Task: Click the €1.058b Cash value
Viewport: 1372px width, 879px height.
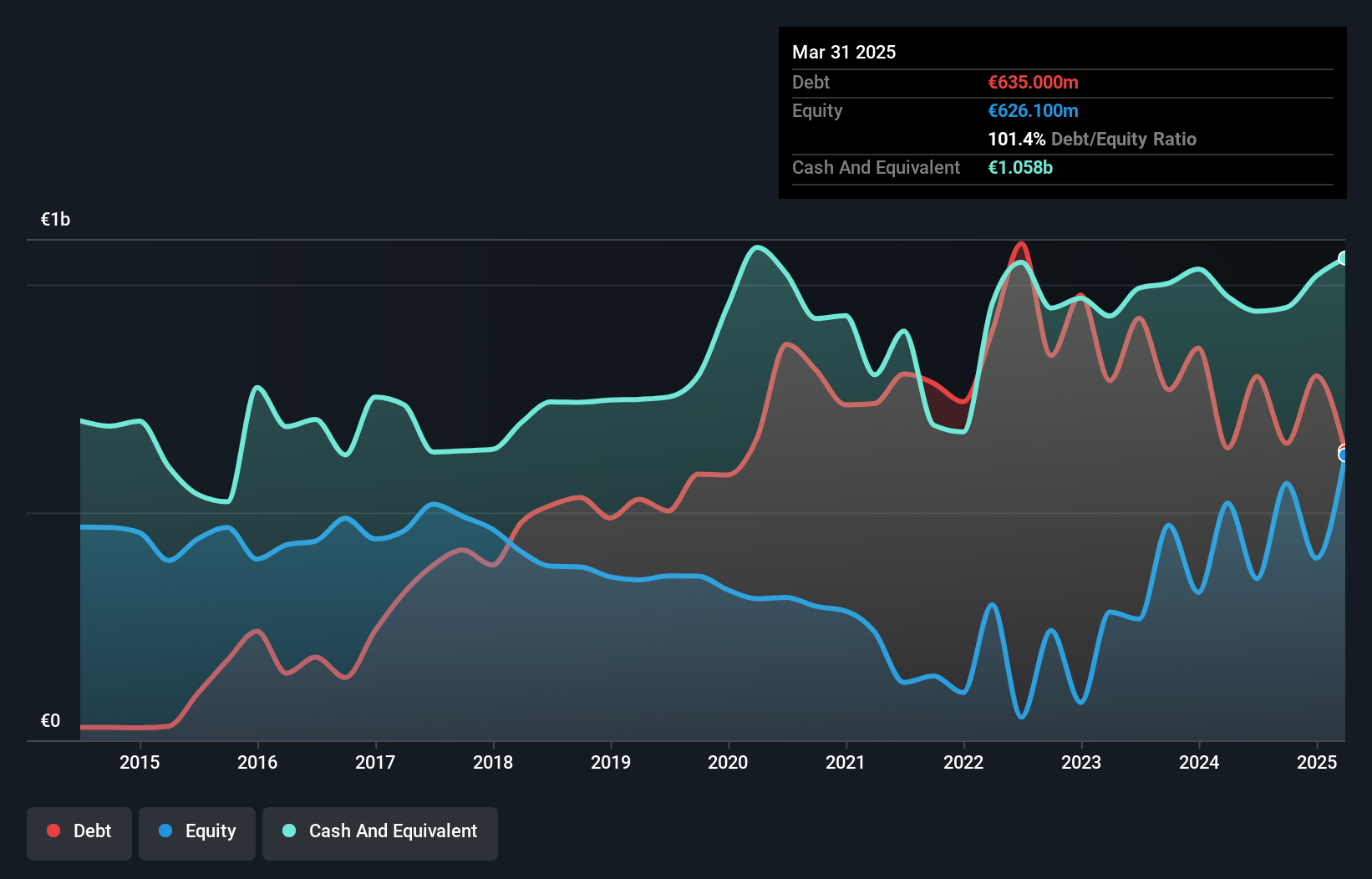Action: click(x=1020, y=168)
